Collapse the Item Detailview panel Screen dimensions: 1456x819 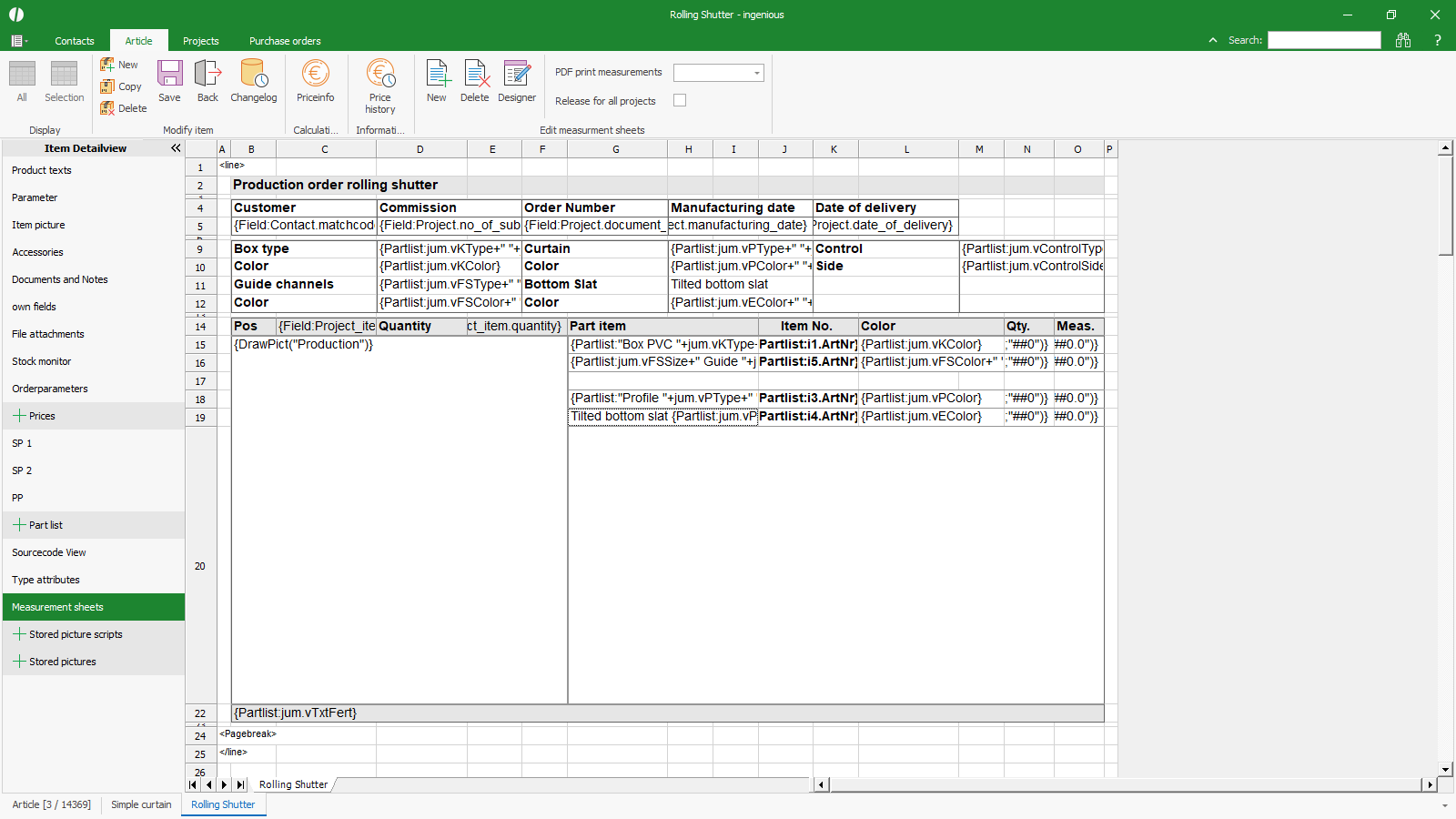click(x=176, y=148)
